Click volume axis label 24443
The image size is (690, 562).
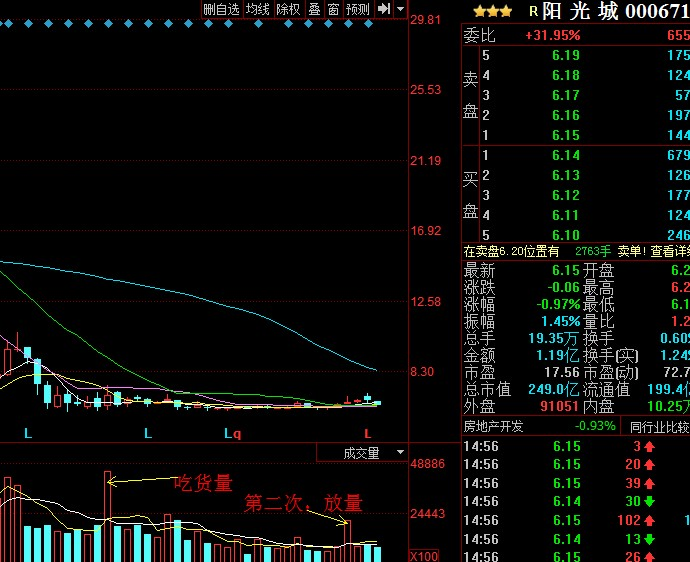pos(427,514)
